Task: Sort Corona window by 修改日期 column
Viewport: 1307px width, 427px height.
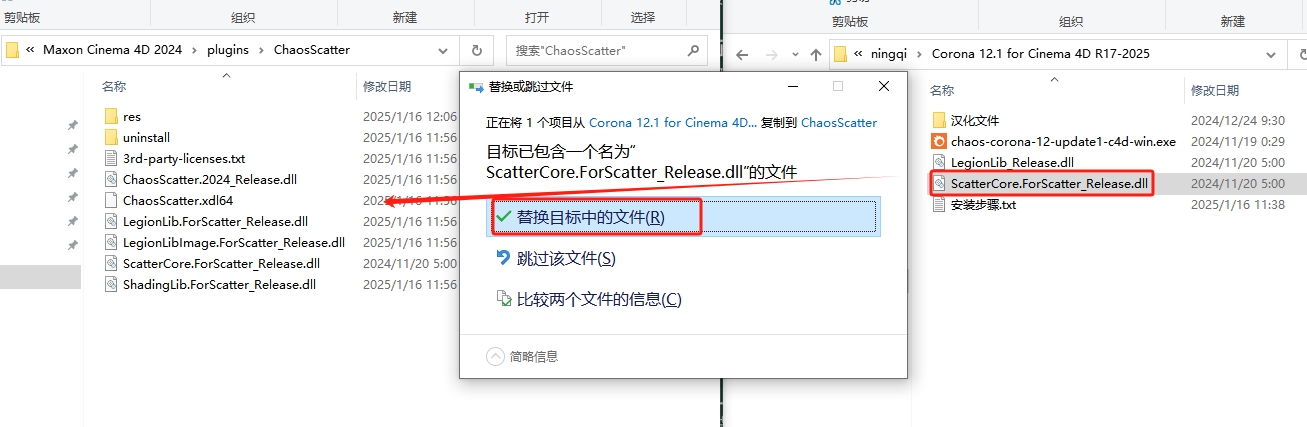Action: coord(1215,90)
